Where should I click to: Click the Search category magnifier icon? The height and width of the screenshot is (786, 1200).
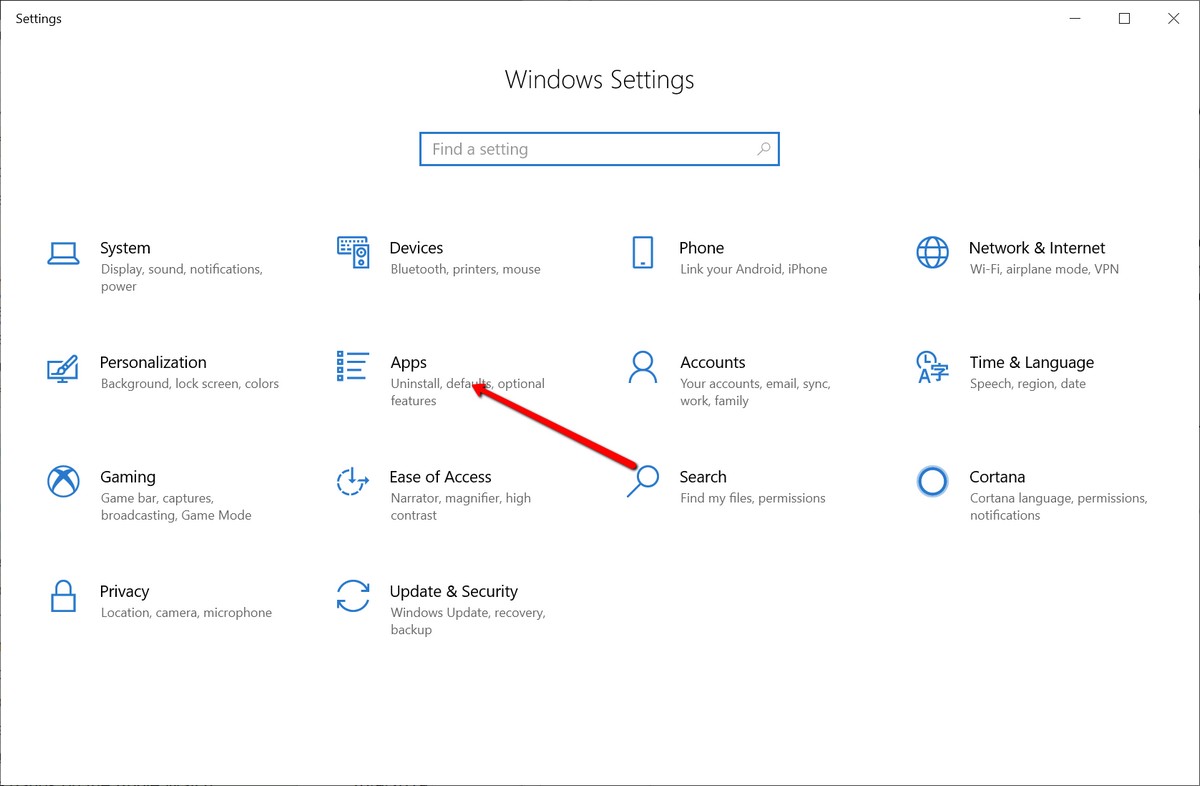tap(643, 481)
